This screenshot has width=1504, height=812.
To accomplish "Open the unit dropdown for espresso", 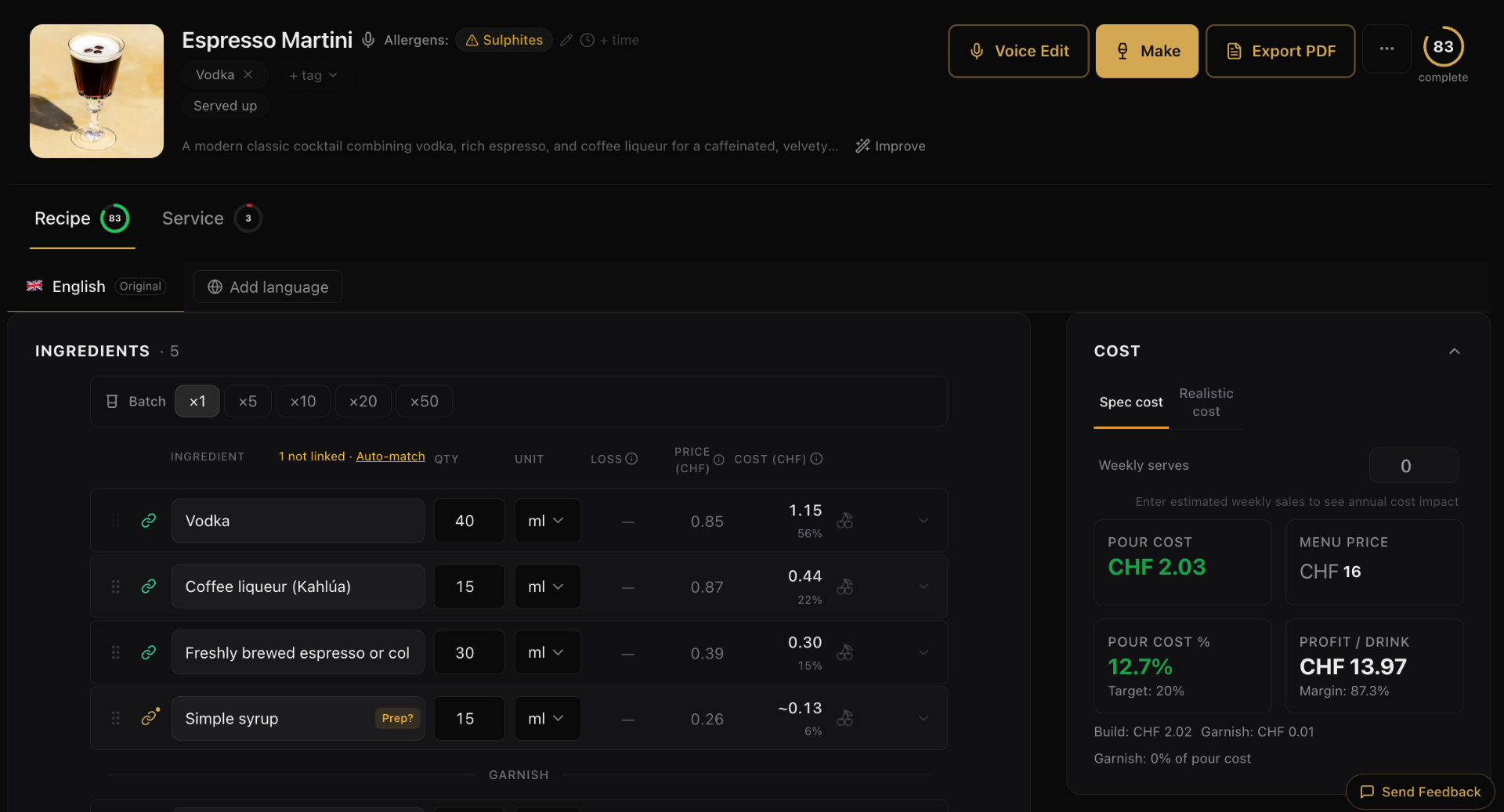I will pyautogui.click(x=548, y=652).
